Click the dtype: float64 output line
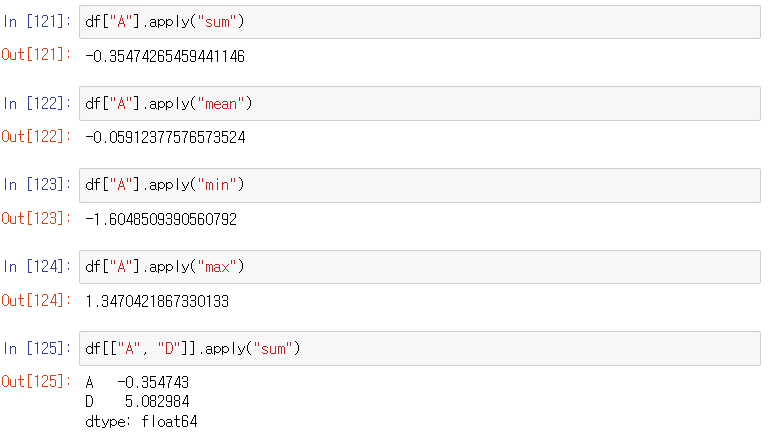Viewport: 768px width, 442px height. click(x=141, y=421)
